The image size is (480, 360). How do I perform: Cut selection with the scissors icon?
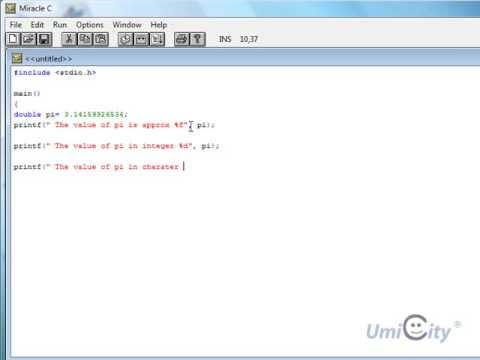point(69,39)
